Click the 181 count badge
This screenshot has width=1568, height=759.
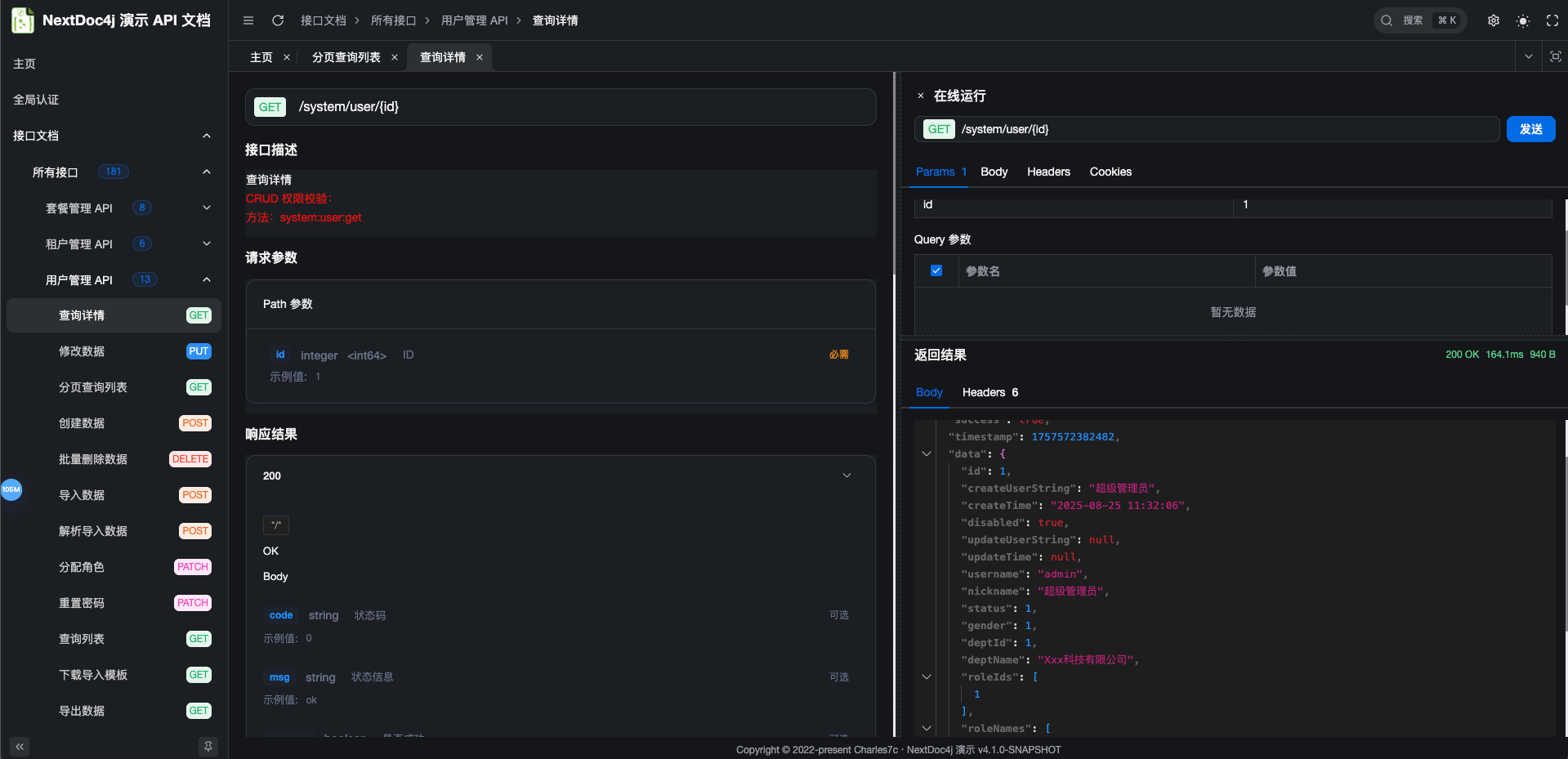114,172
